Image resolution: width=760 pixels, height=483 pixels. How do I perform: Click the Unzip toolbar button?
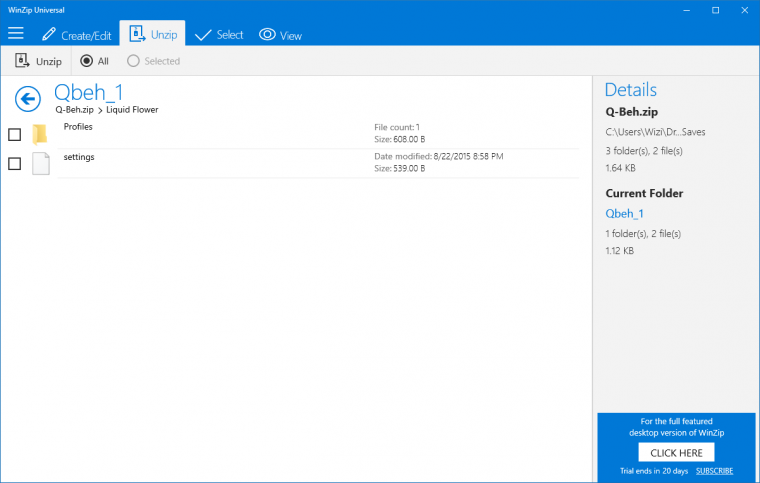[38, 61]
